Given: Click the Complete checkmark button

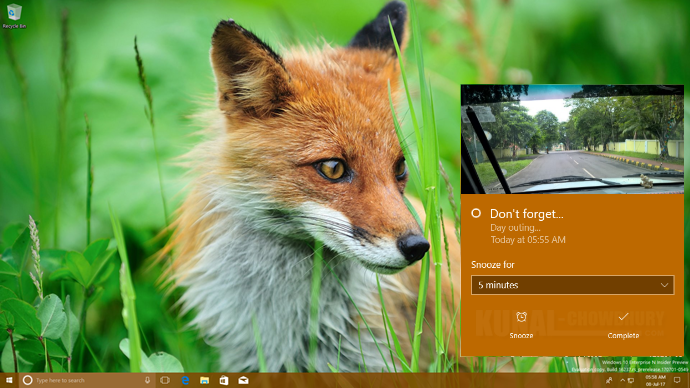Looking at the screenshot, I should [623, 325].
